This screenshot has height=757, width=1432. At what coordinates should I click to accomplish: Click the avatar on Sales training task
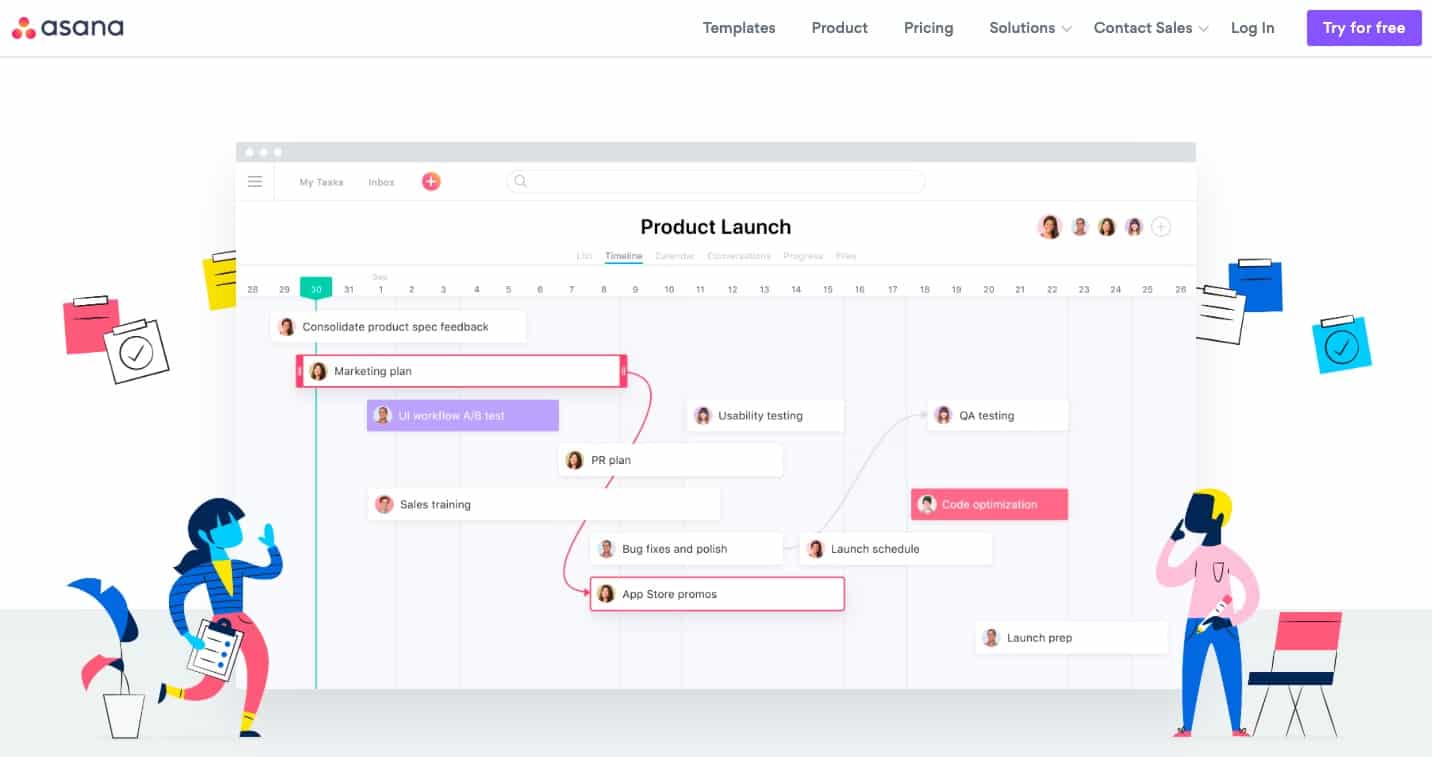(384, 504)
